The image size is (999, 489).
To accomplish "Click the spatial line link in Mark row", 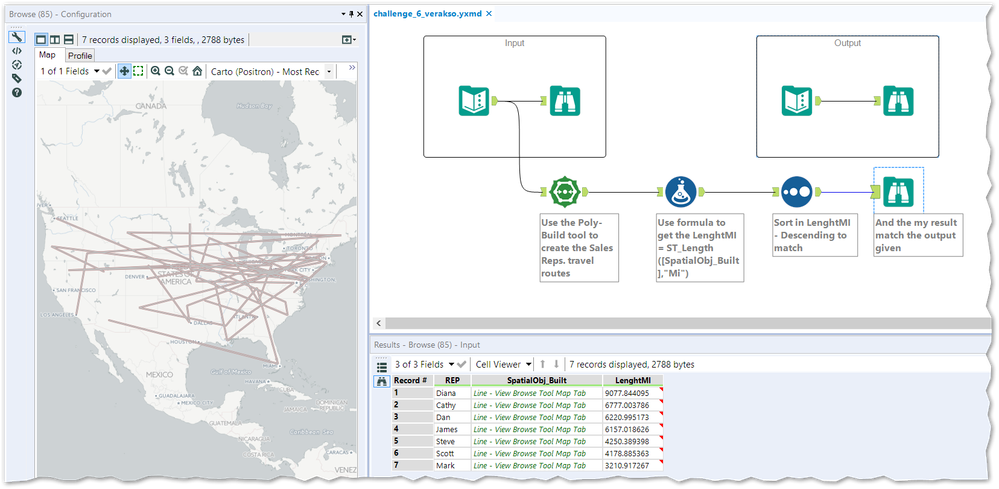I will pyautogui.click(x=529, y=465).
